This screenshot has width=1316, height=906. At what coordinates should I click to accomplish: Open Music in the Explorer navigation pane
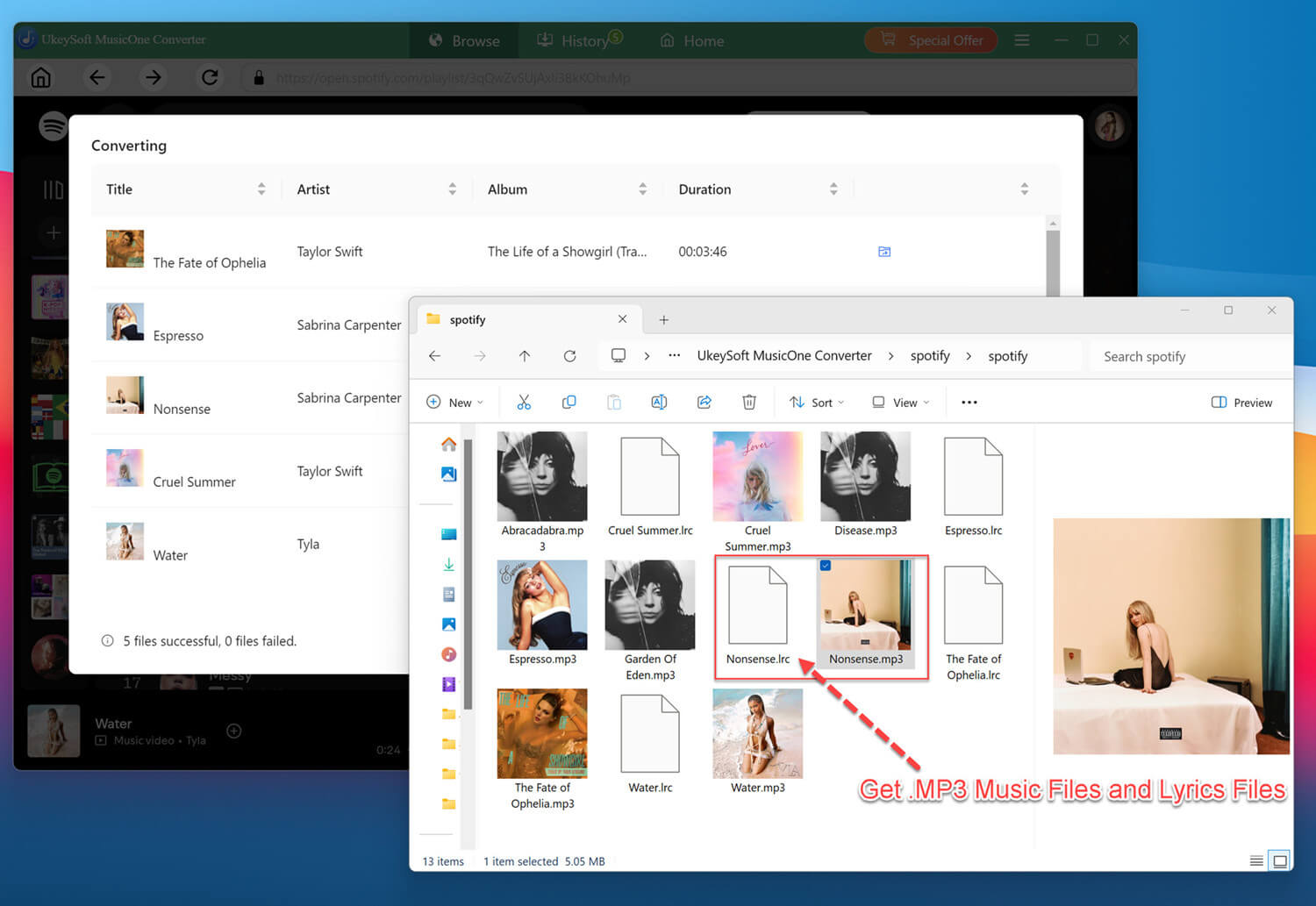click(x=448, y=654)
